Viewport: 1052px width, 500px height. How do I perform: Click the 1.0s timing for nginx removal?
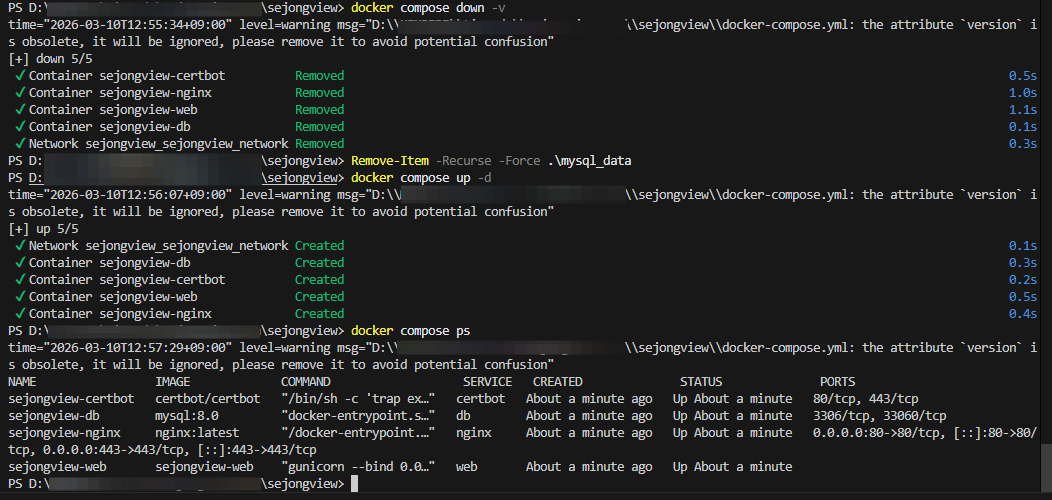coord(1022,93)
